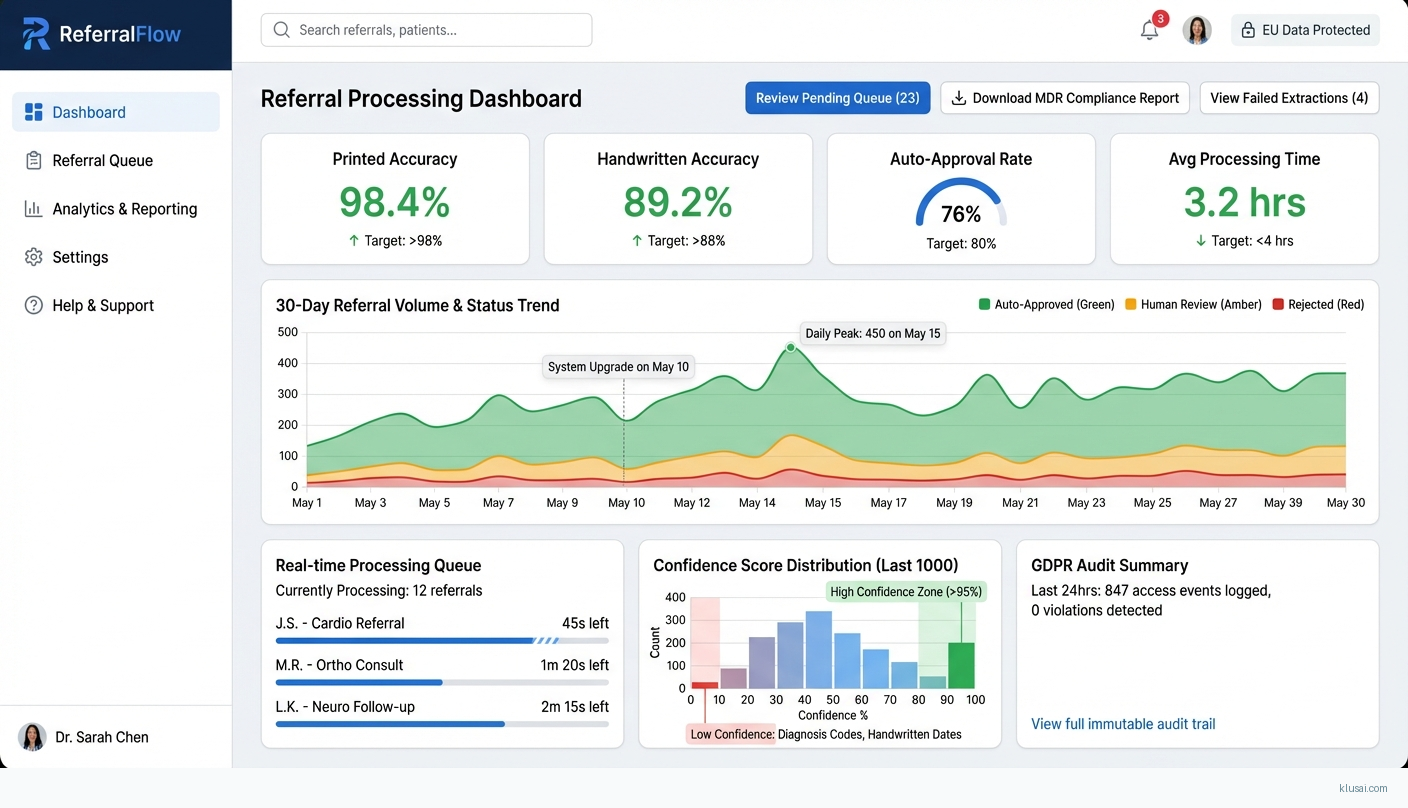
Task: Toggle Rejected red legend item
Action: 1318,305
